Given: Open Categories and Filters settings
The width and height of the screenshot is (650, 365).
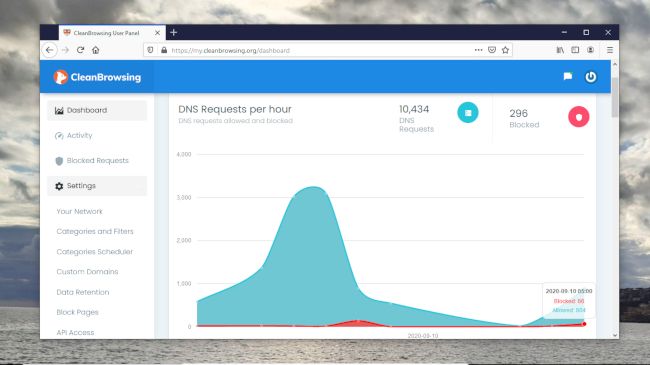Looking at the screenshot, I should (95, 231).
